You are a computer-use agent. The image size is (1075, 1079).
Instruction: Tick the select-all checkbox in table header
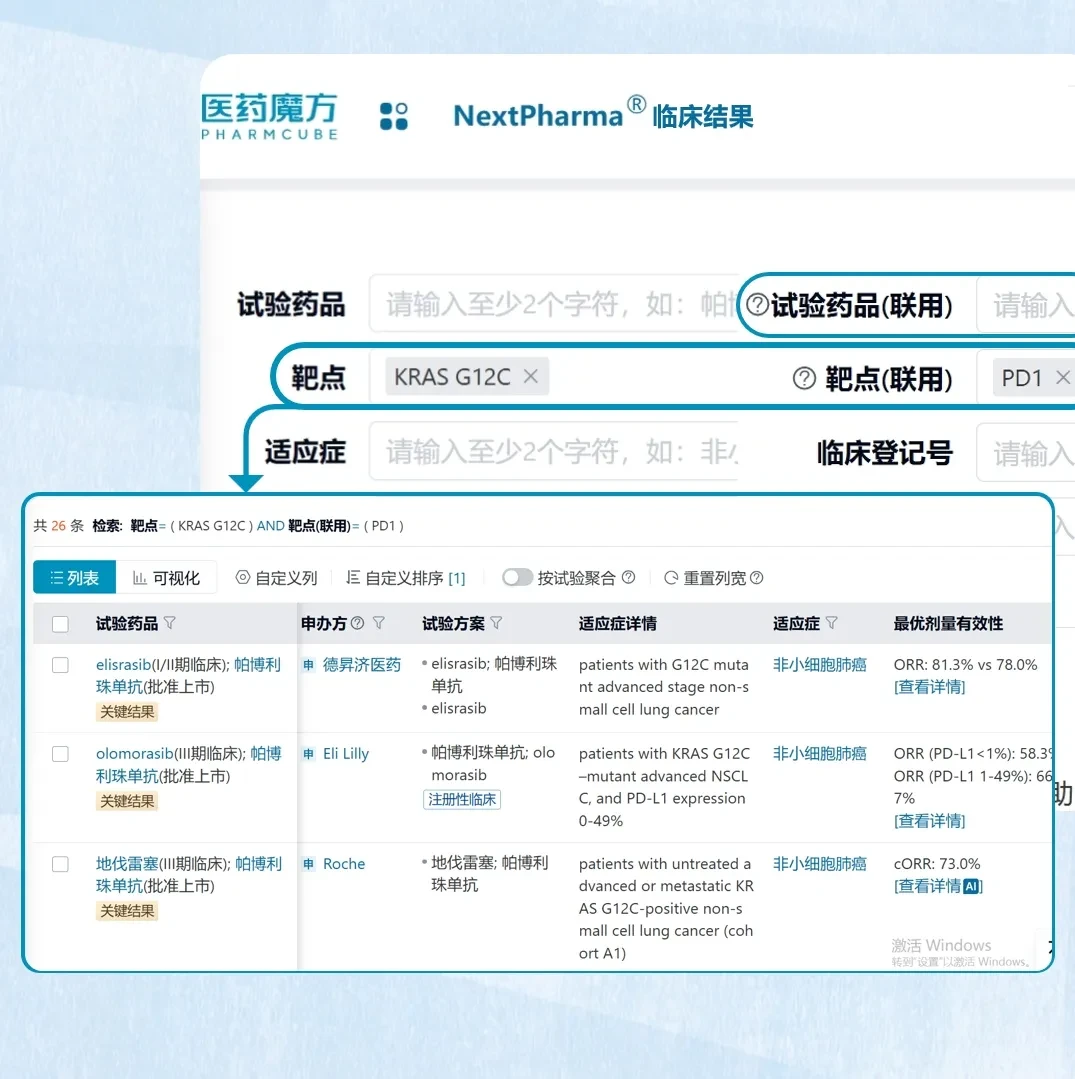point(61,623)
